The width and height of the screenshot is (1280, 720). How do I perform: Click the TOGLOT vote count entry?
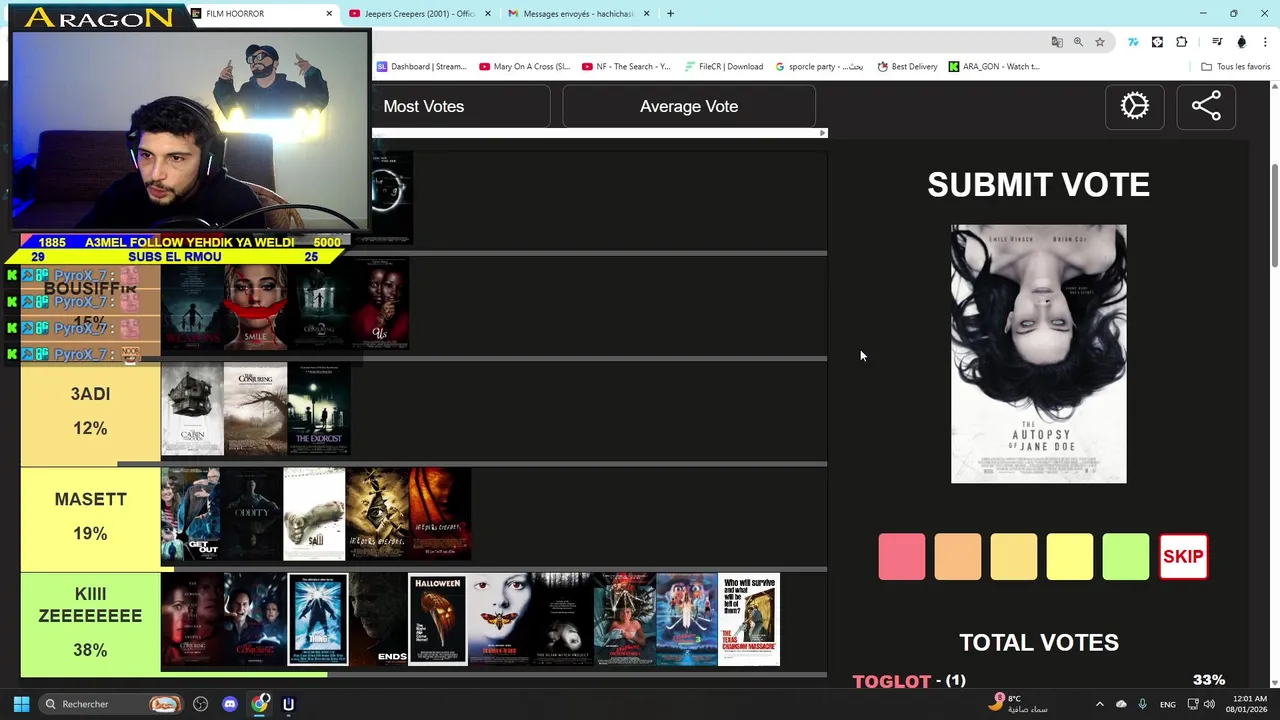1038,681
